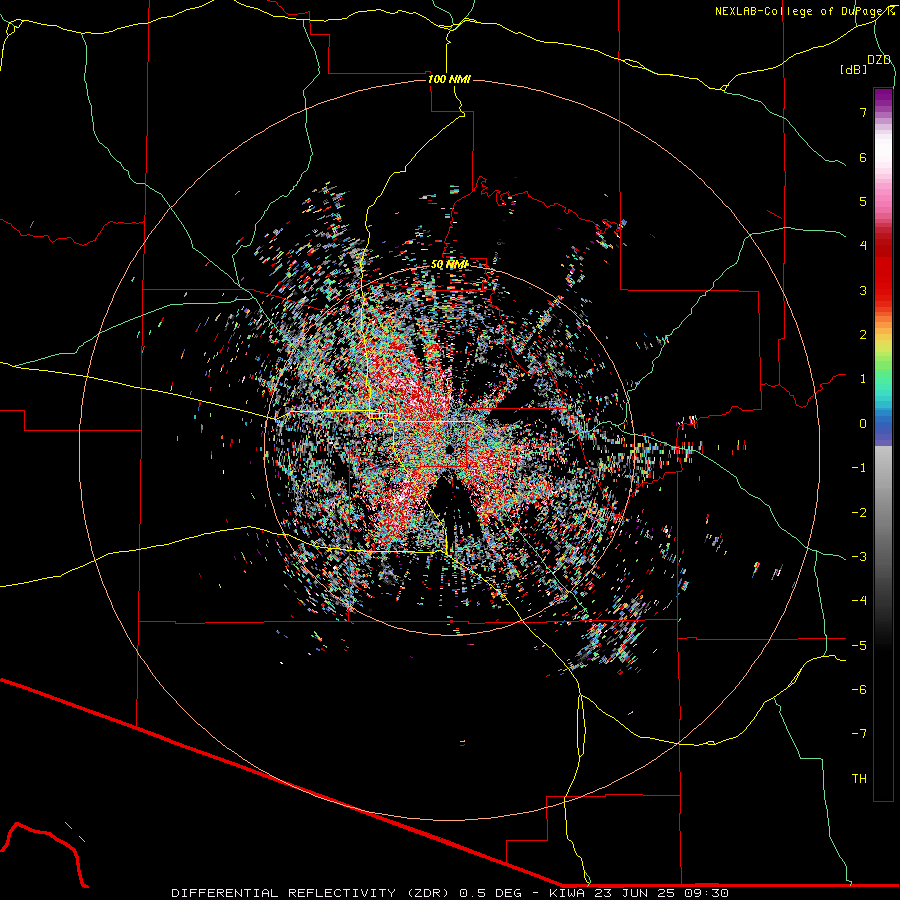The height and width of the screenshot is (900, 900).
Task: Click the -1 scale value
Action: click(x=859, y=468)
